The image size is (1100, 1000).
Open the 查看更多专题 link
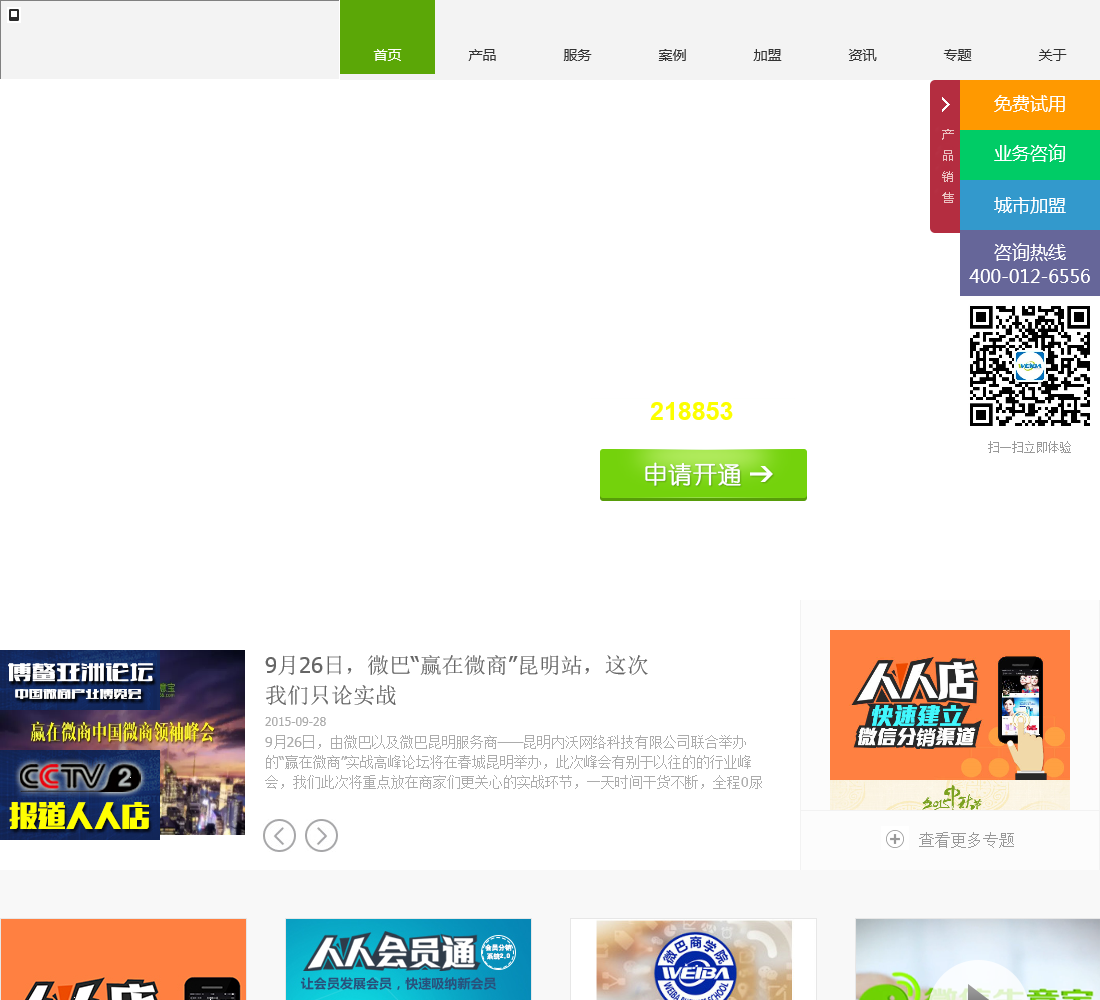coord(966,840)
